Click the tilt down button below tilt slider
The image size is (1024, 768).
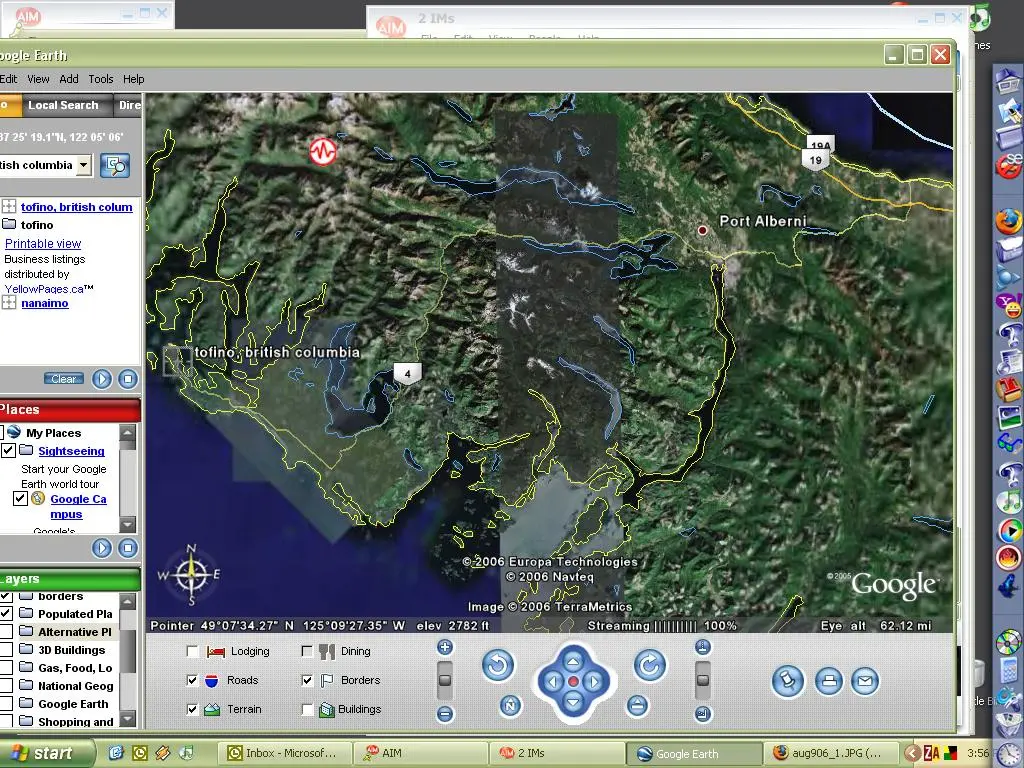(703, 714)
